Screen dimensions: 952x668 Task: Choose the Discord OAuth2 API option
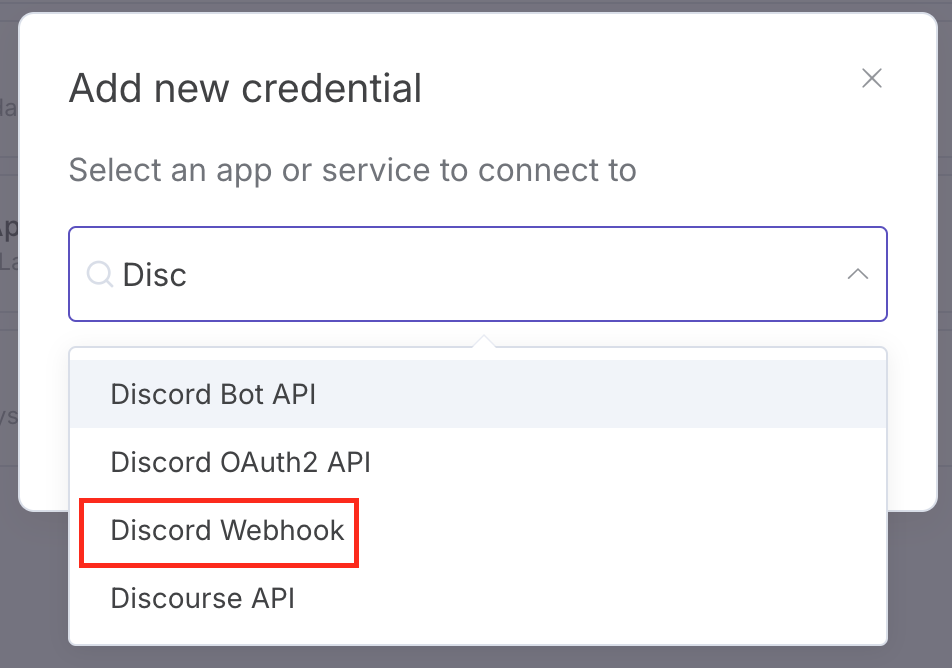[x=240, y=462]
